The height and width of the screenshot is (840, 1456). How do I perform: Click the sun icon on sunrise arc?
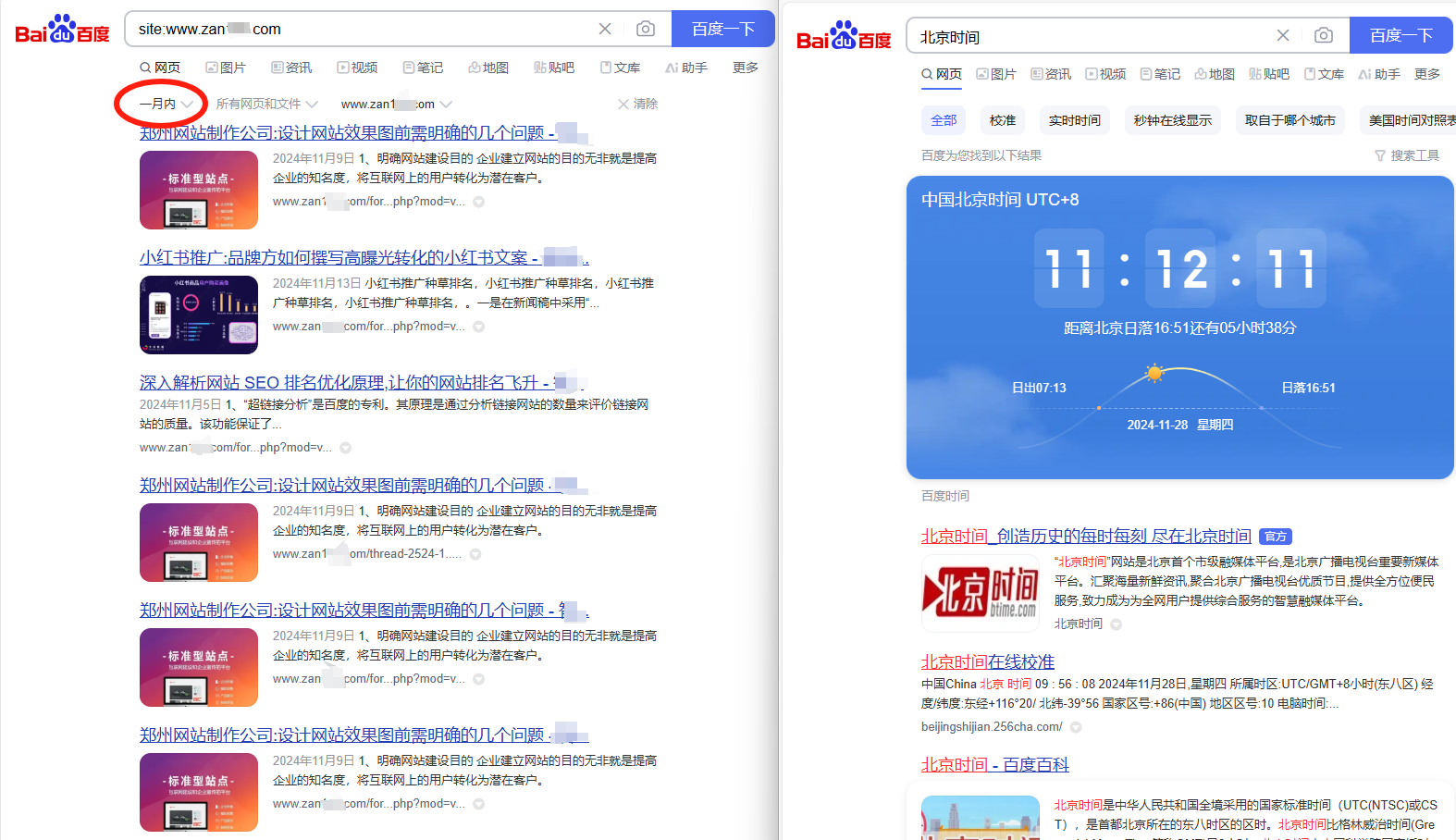point(1154,373)
